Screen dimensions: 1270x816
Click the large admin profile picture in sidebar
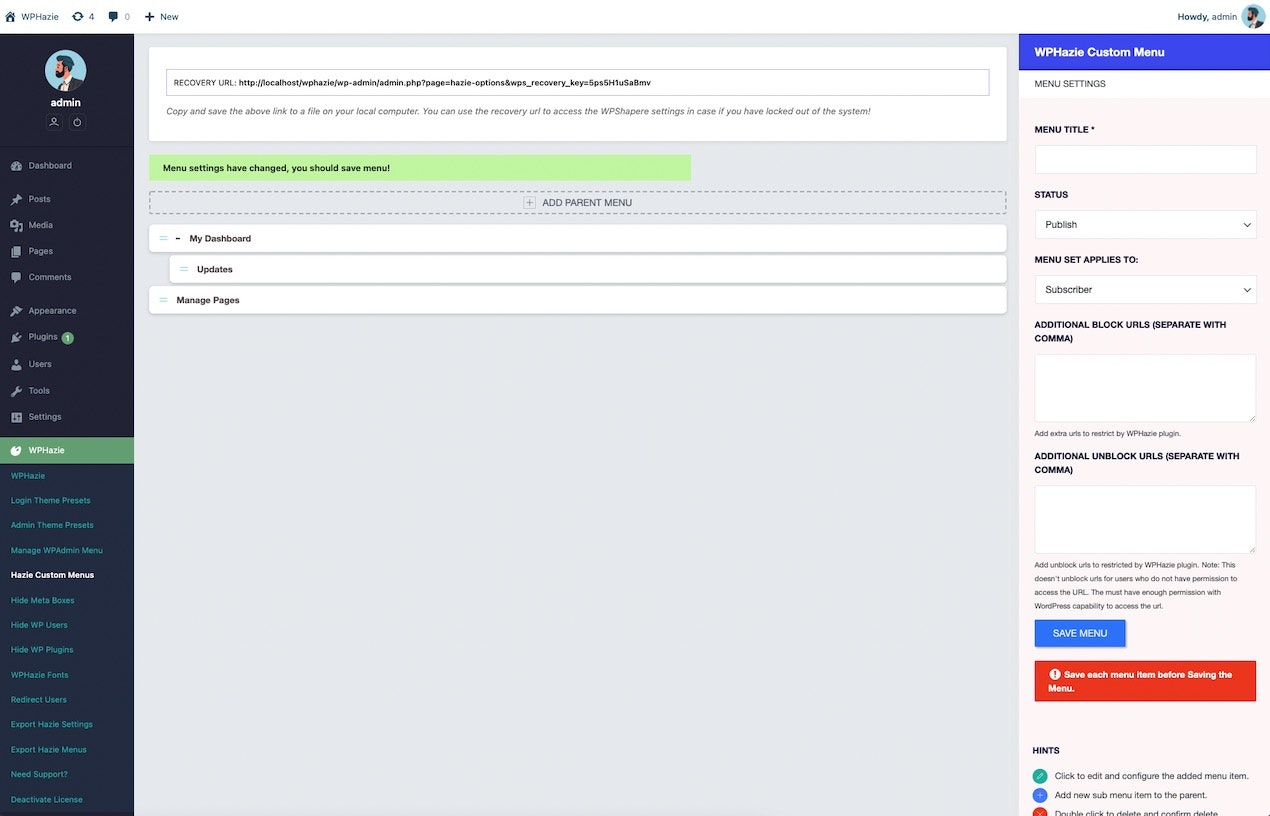click(x=66, y=70)
